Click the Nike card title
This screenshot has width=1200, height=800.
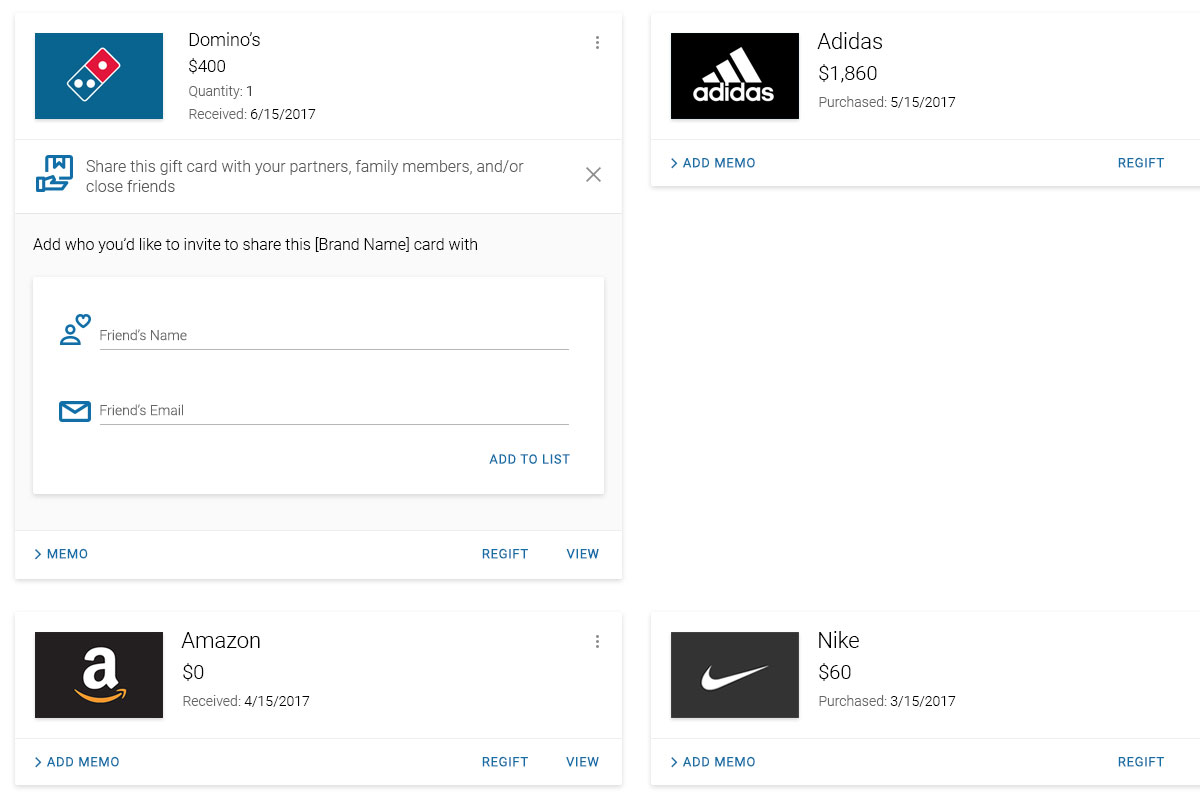[838, 641]
